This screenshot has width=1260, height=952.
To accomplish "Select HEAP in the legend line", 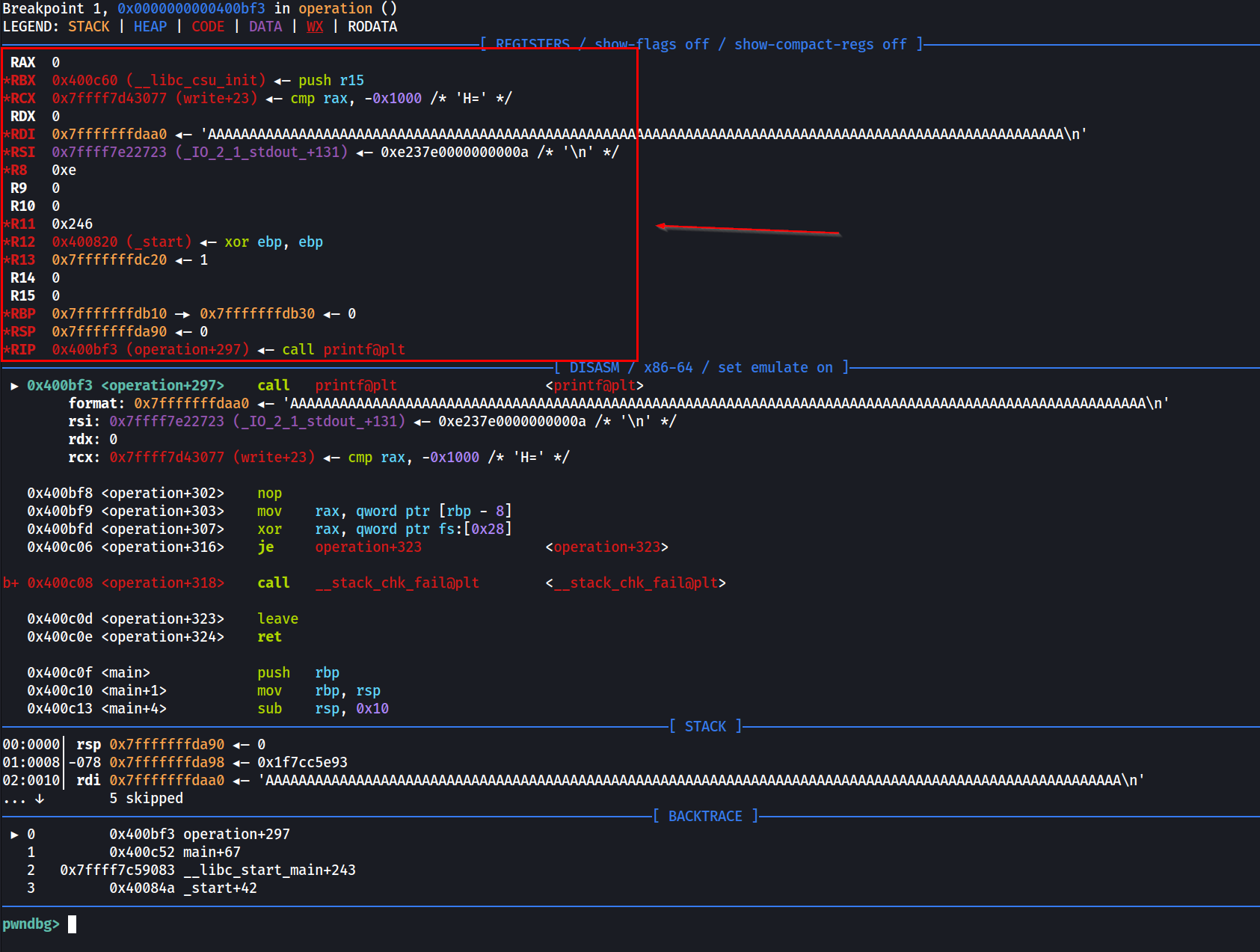I will (x=150, y=27).
